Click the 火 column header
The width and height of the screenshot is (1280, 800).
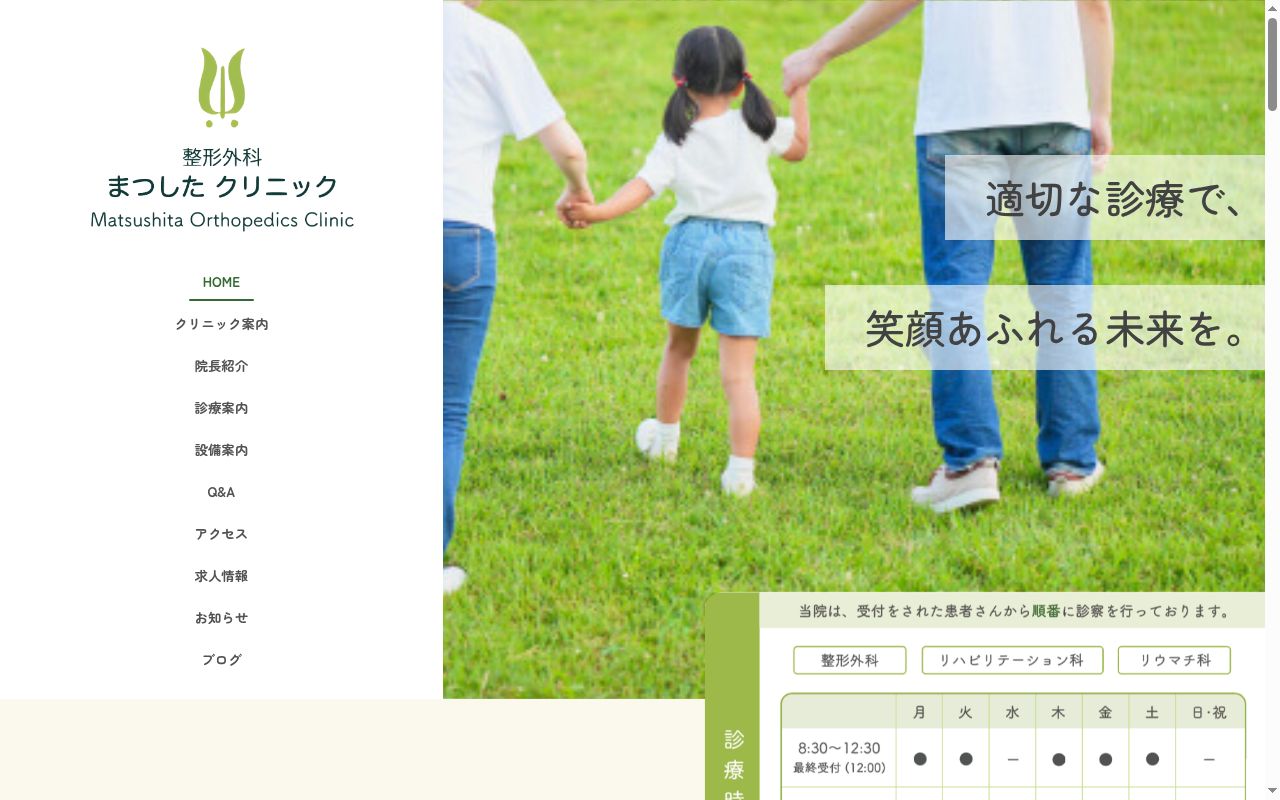[966, 712]
